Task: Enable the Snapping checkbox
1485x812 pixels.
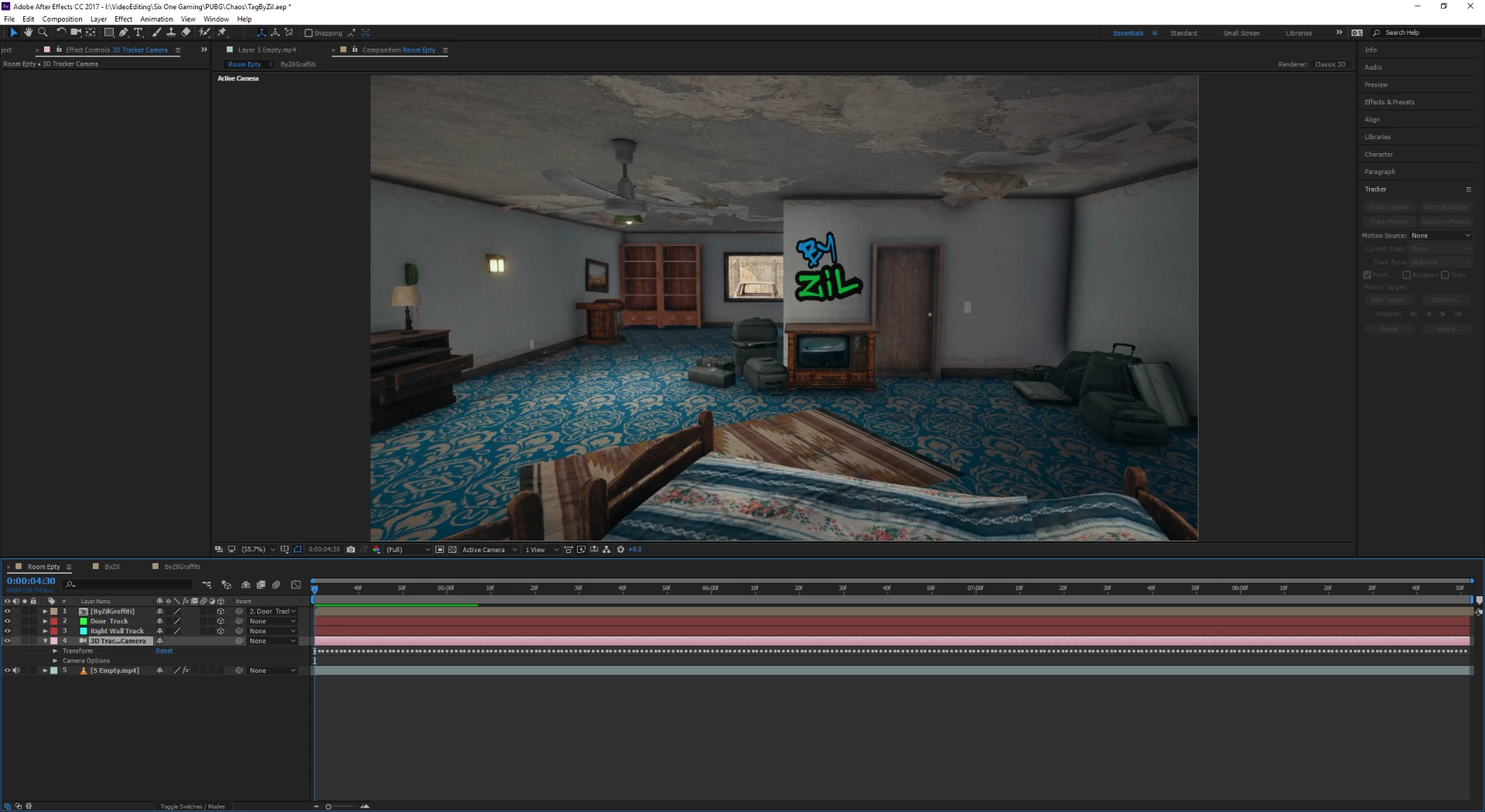Action: (309, 33)
